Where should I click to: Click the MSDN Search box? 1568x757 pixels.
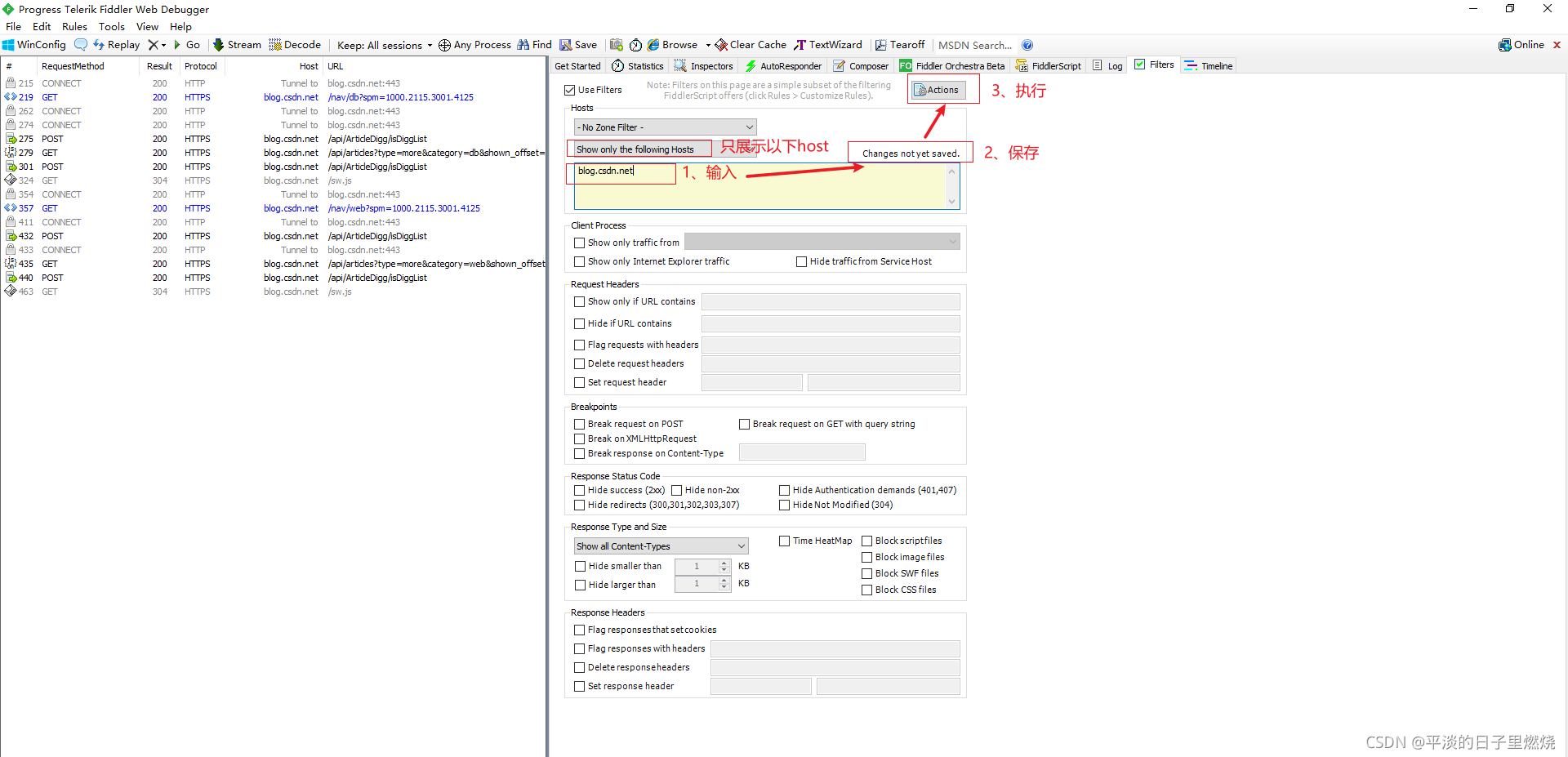(x=975, y=45)
